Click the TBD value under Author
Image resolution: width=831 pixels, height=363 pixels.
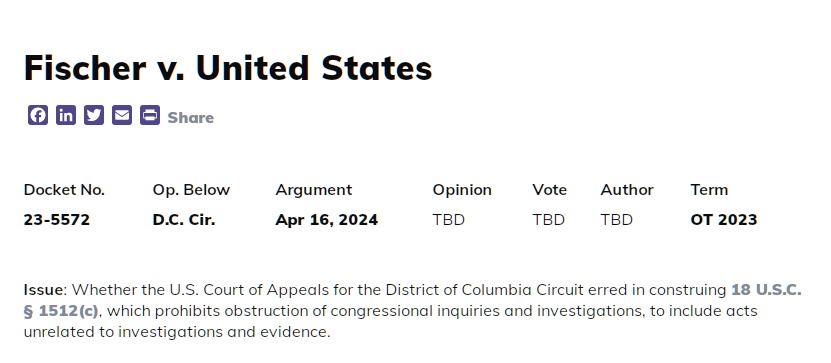616,219
